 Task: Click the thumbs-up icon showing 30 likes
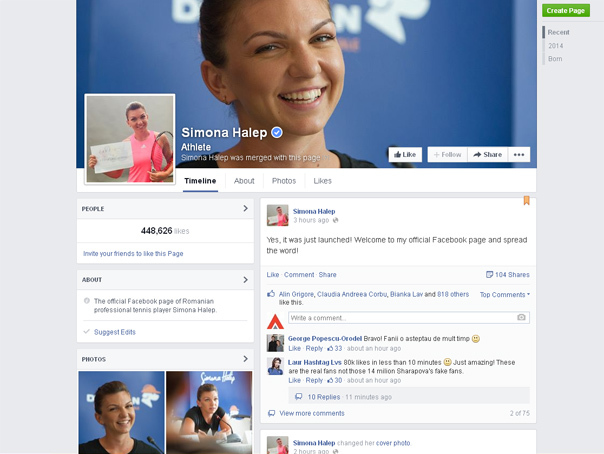330,380
